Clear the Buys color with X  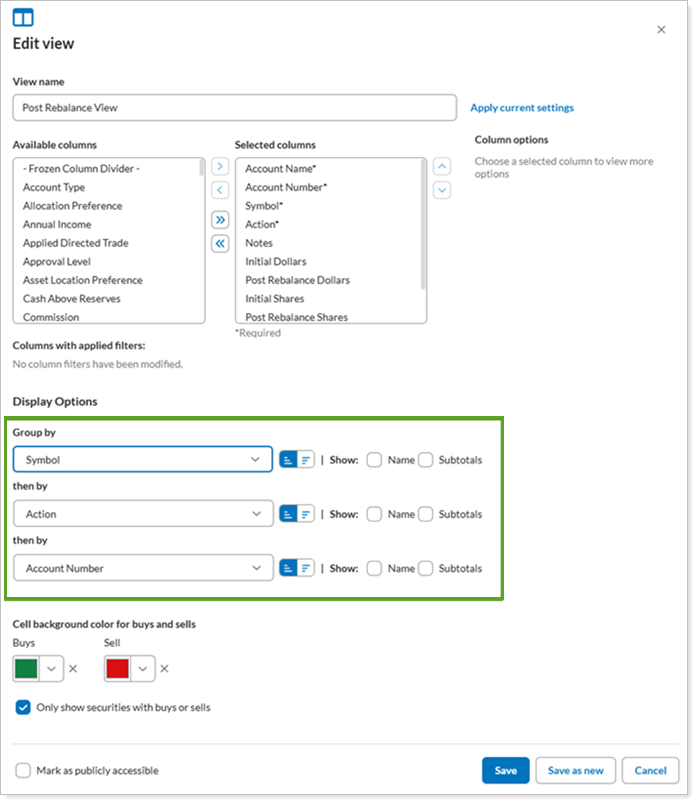(x=73, y=668)
